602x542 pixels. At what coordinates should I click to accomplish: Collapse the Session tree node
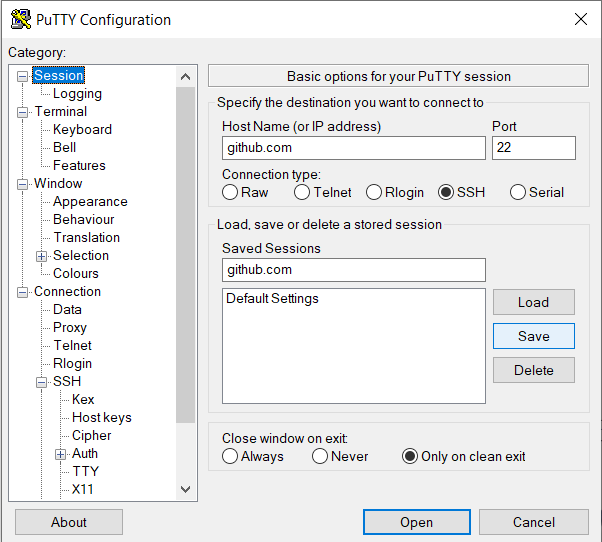(x=22, y=76)
